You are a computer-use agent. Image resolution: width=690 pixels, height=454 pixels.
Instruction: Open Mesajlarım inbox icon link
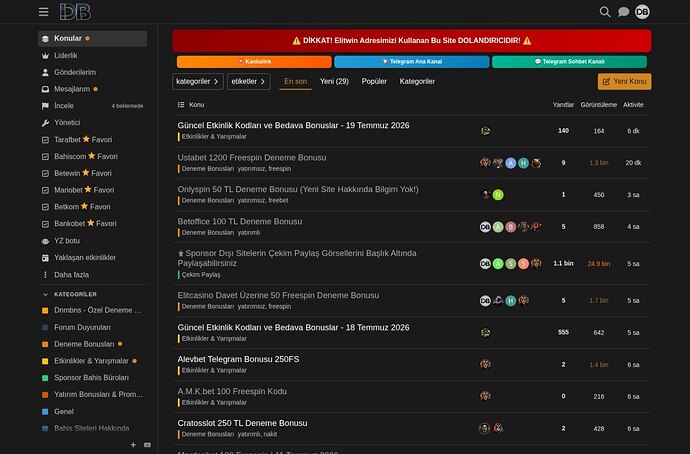click(x=92, y=89)
